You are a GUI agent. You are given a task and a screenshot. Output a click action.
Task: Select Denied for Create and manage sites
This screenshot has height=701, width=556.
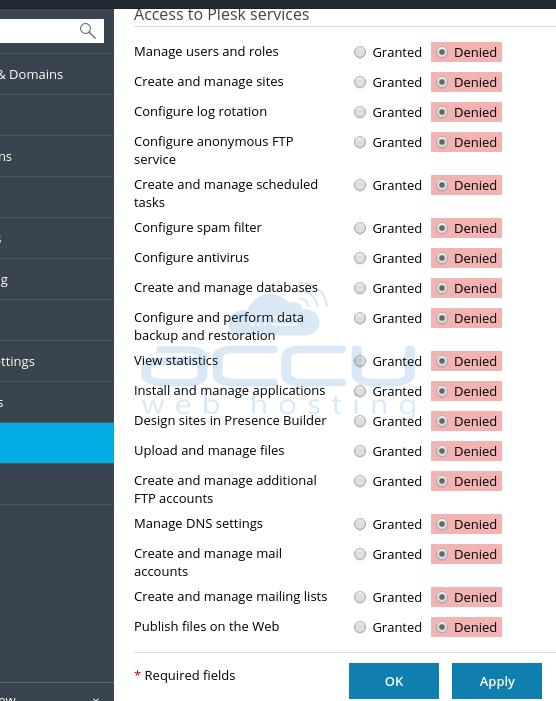[x=442, y=82]
